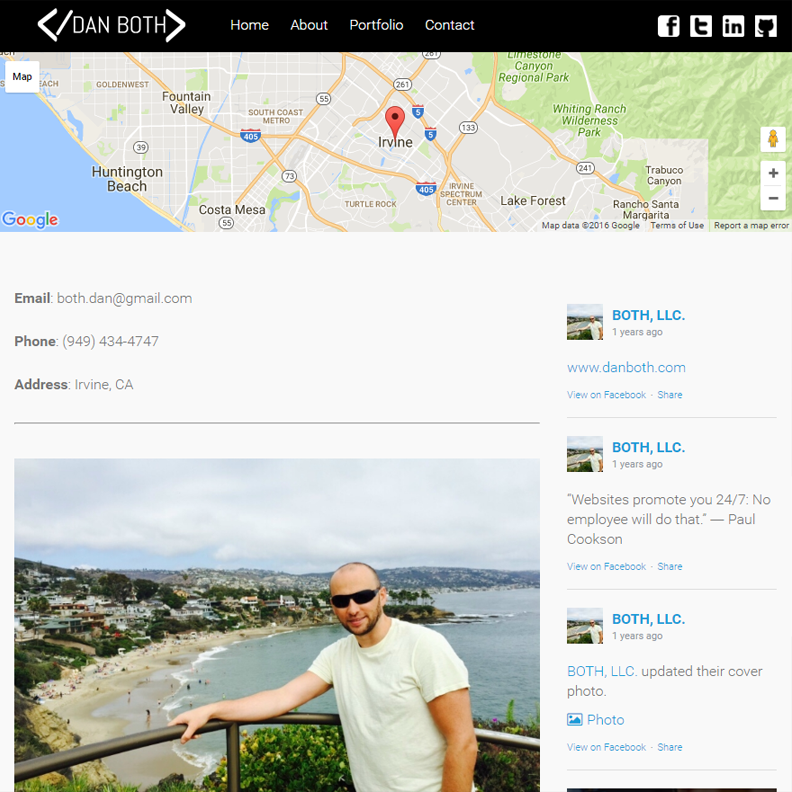Viewport: 792px width, 792px height.
Task: Click Report a map error link
Action: click(x=751, y=225)
